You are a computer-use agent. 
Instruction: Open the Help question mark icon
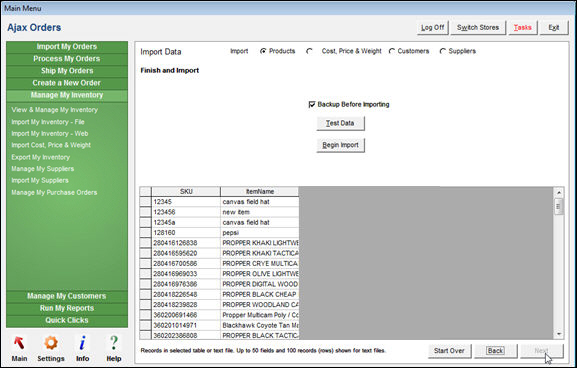pos(114,343)
